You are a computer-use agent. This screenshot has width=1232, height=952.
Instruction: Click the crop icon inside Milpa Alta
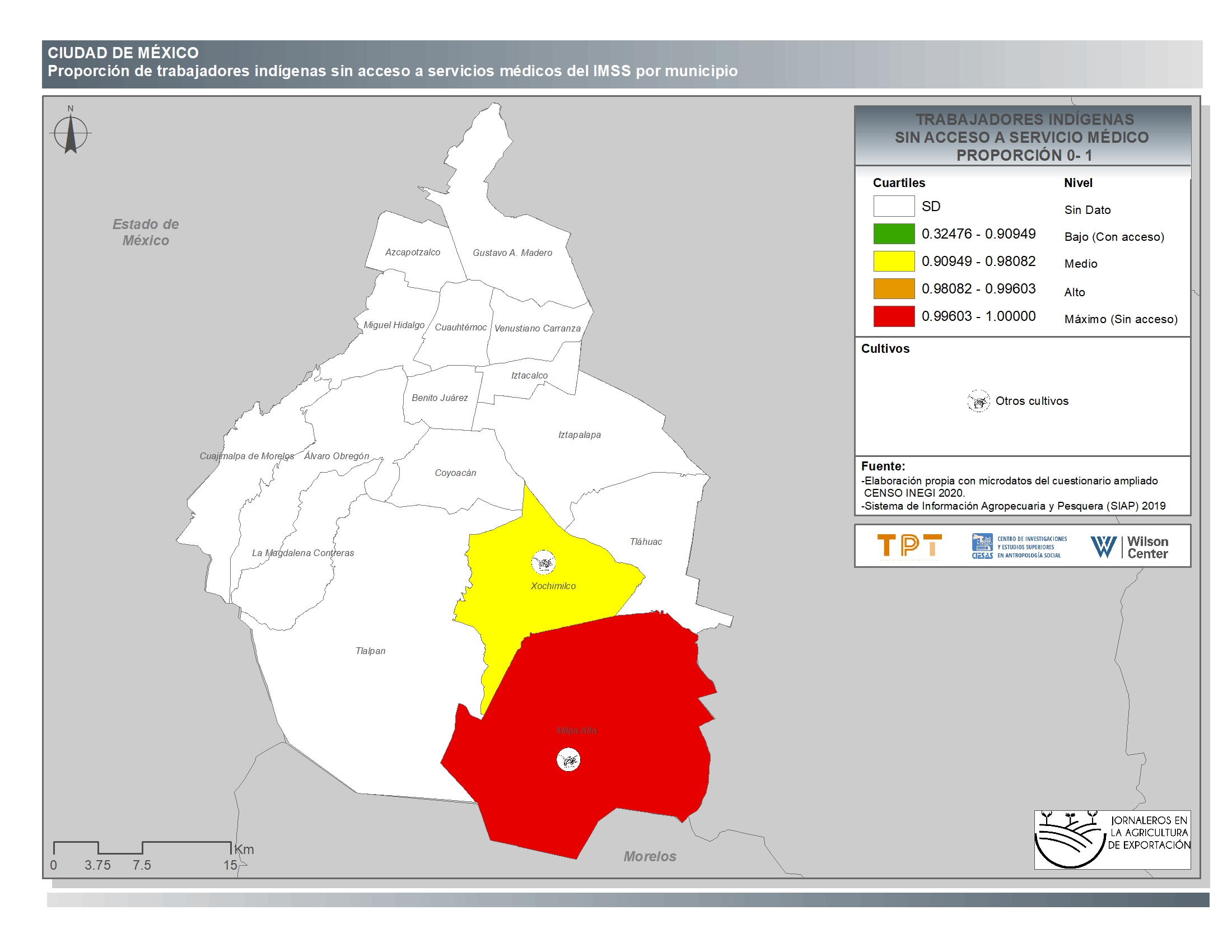(x=568, y=760)
